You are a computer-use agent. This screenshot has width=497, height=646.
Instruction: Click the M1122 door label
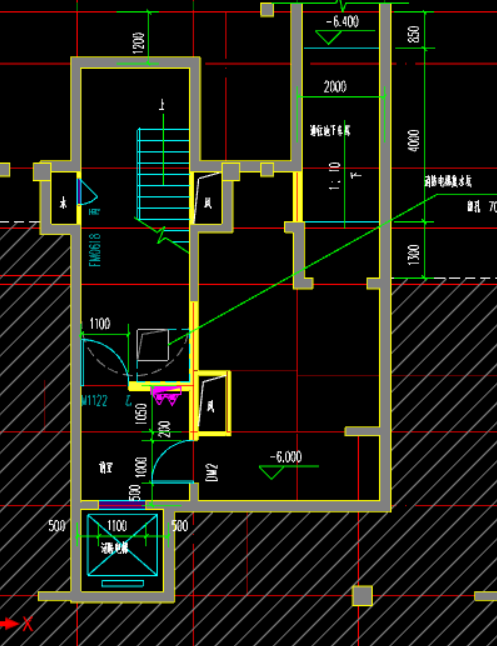(94, 400)
